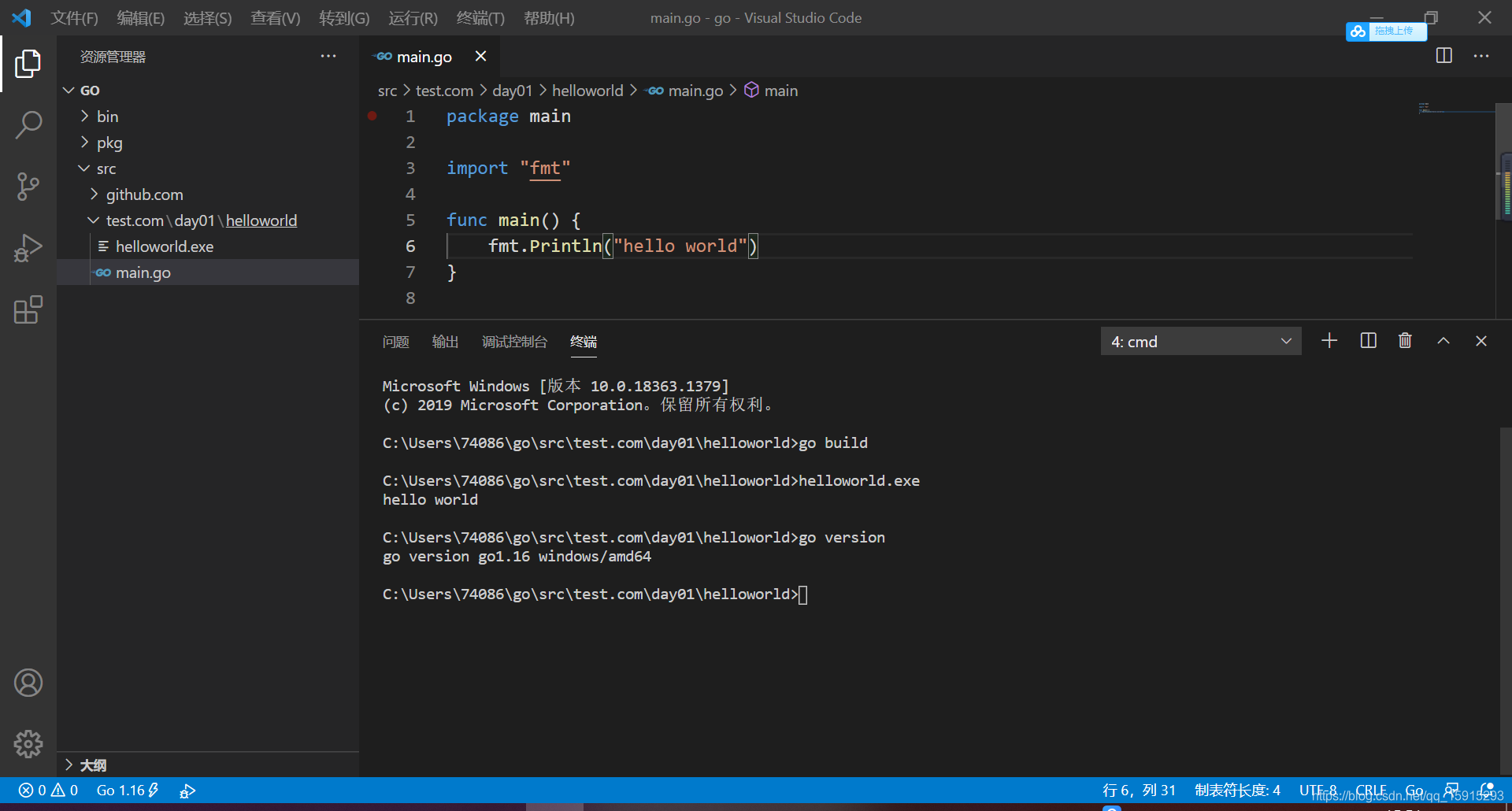The image size is (1512, 811).
Task: Open editor more actions ellipsis
Action: 1481,56
